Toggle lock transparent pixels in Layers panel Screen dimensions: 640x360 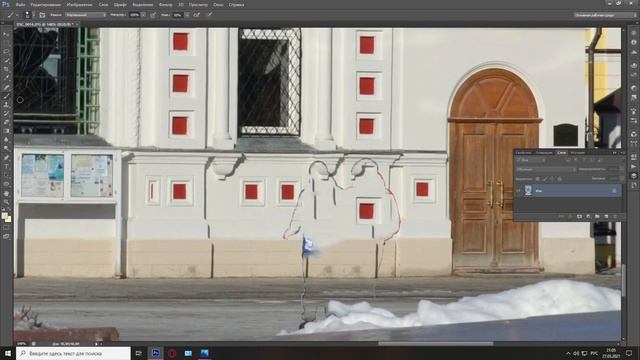[x=538, y=179]
